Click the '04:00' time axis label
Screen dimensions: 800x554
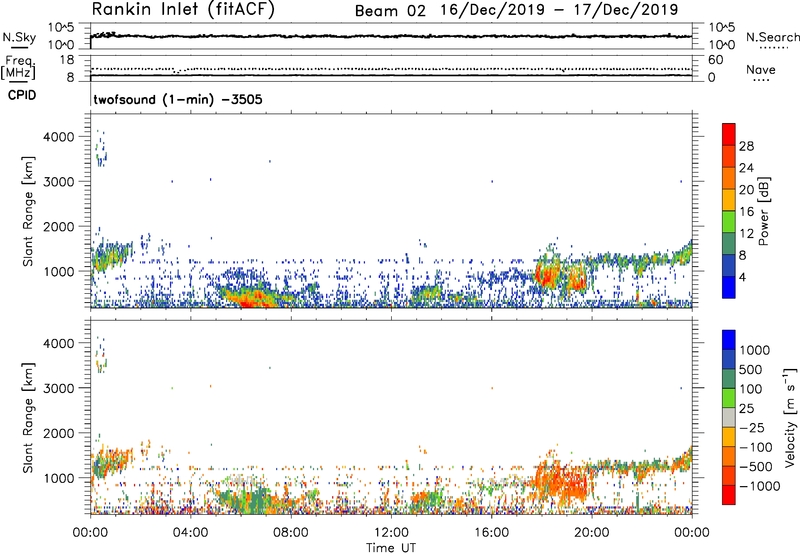tap(190, 533)
